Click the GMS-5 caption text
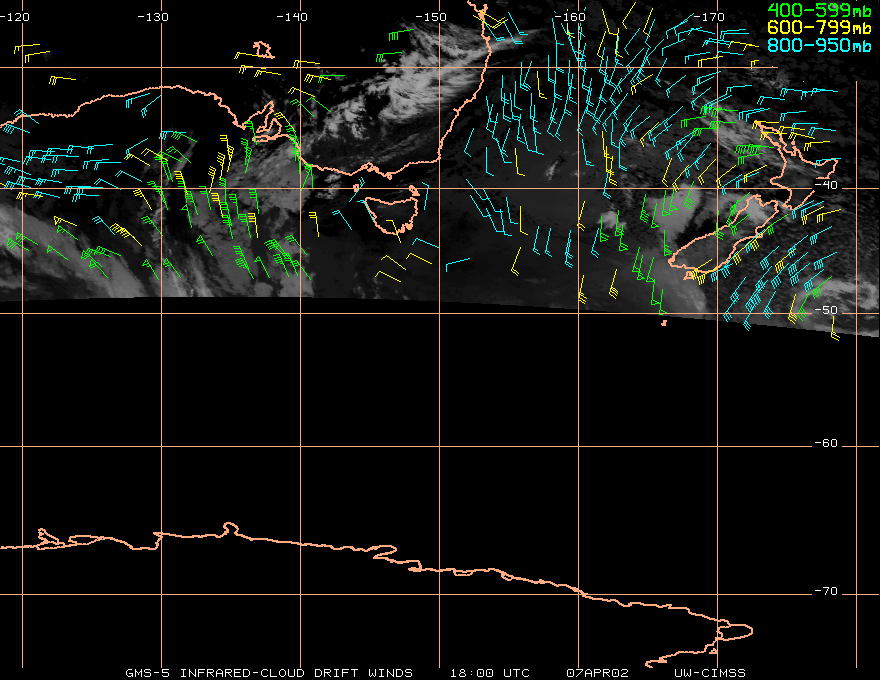This screenshot has width=880, height=680. tap(147, 673)
